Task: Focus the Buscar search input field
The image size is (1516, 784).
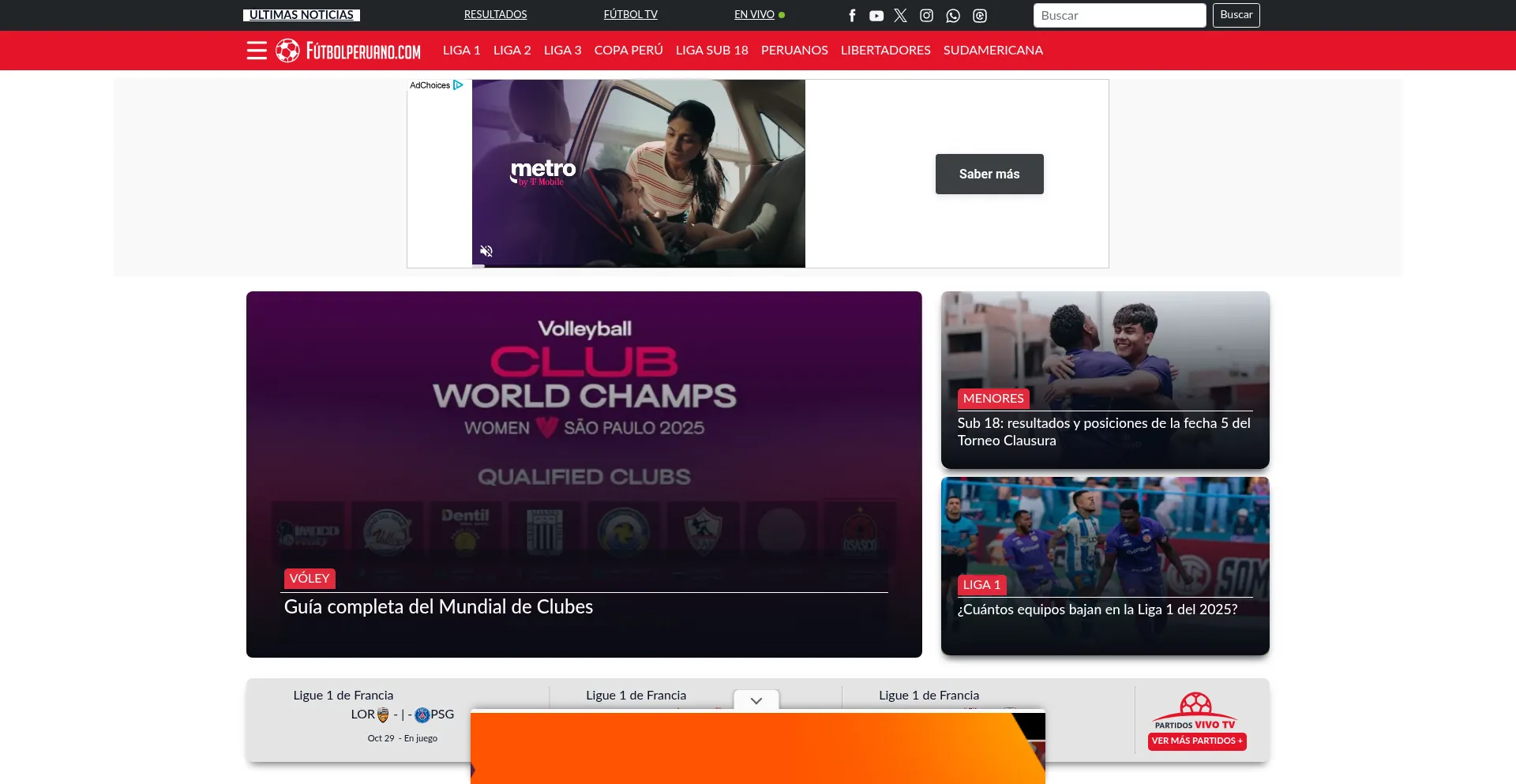Action: click(1119, 16)
